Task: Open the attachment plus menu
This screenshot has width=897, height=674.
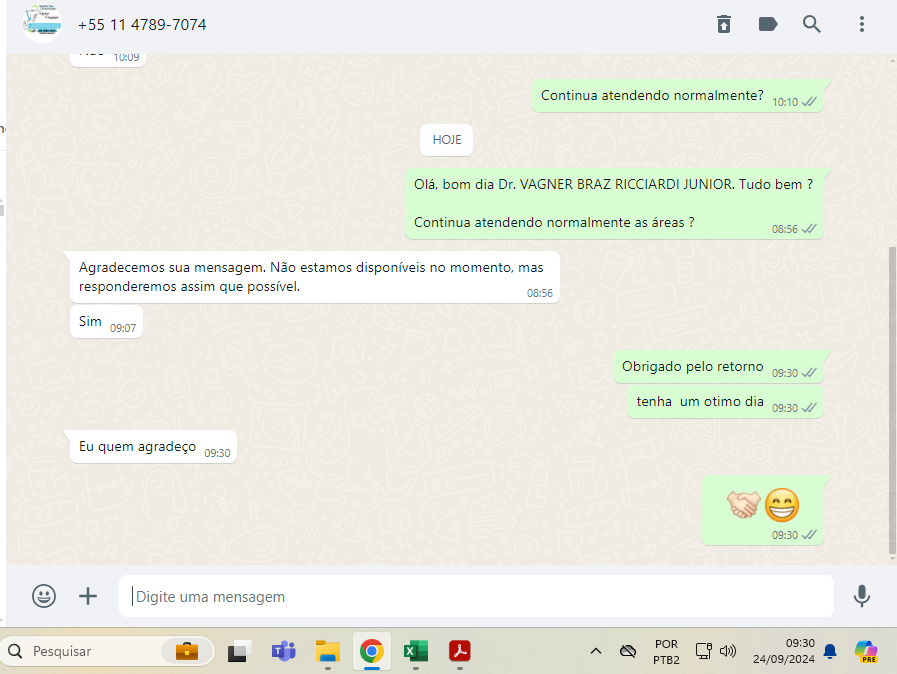Action: (x=88, y=596)
